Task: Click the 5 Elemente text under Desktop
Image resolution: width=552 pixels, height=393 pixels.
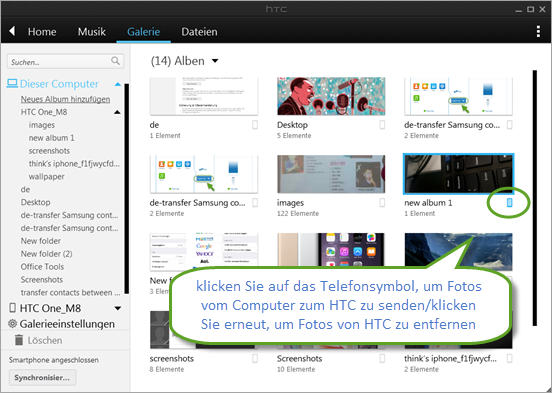Action: click(x=294, y=136)
